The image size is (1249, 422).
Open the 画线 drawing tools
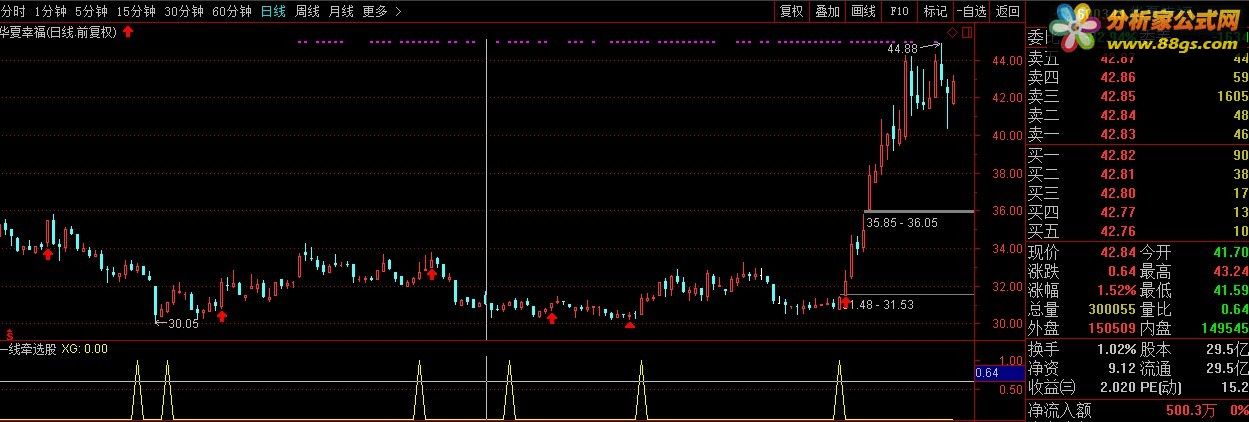coord(863,11)
